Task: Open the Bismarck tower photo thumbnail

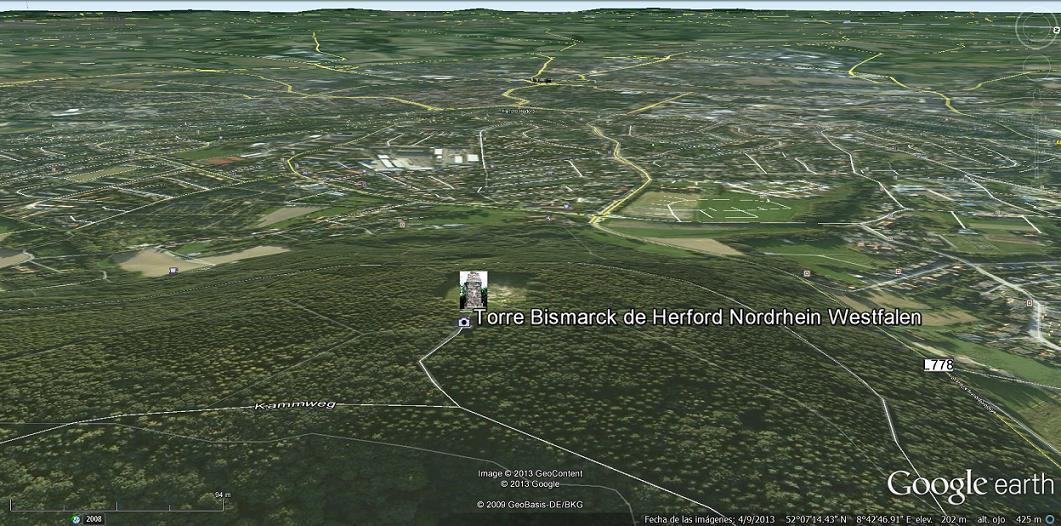Action: tap(471, 289)
